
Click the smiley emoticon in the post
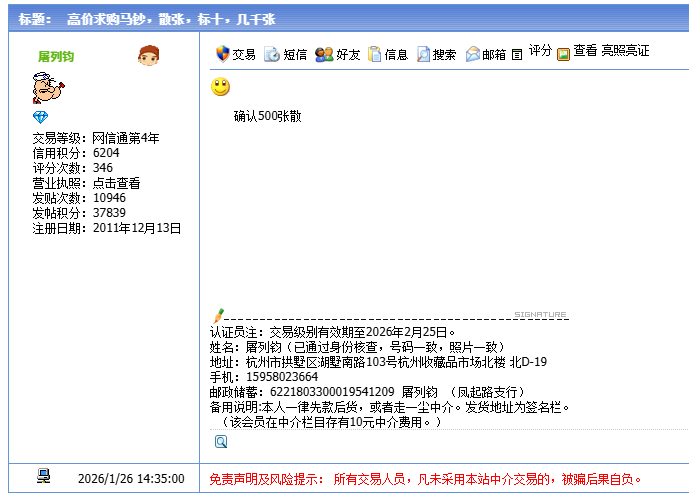(x=220, y=87)
